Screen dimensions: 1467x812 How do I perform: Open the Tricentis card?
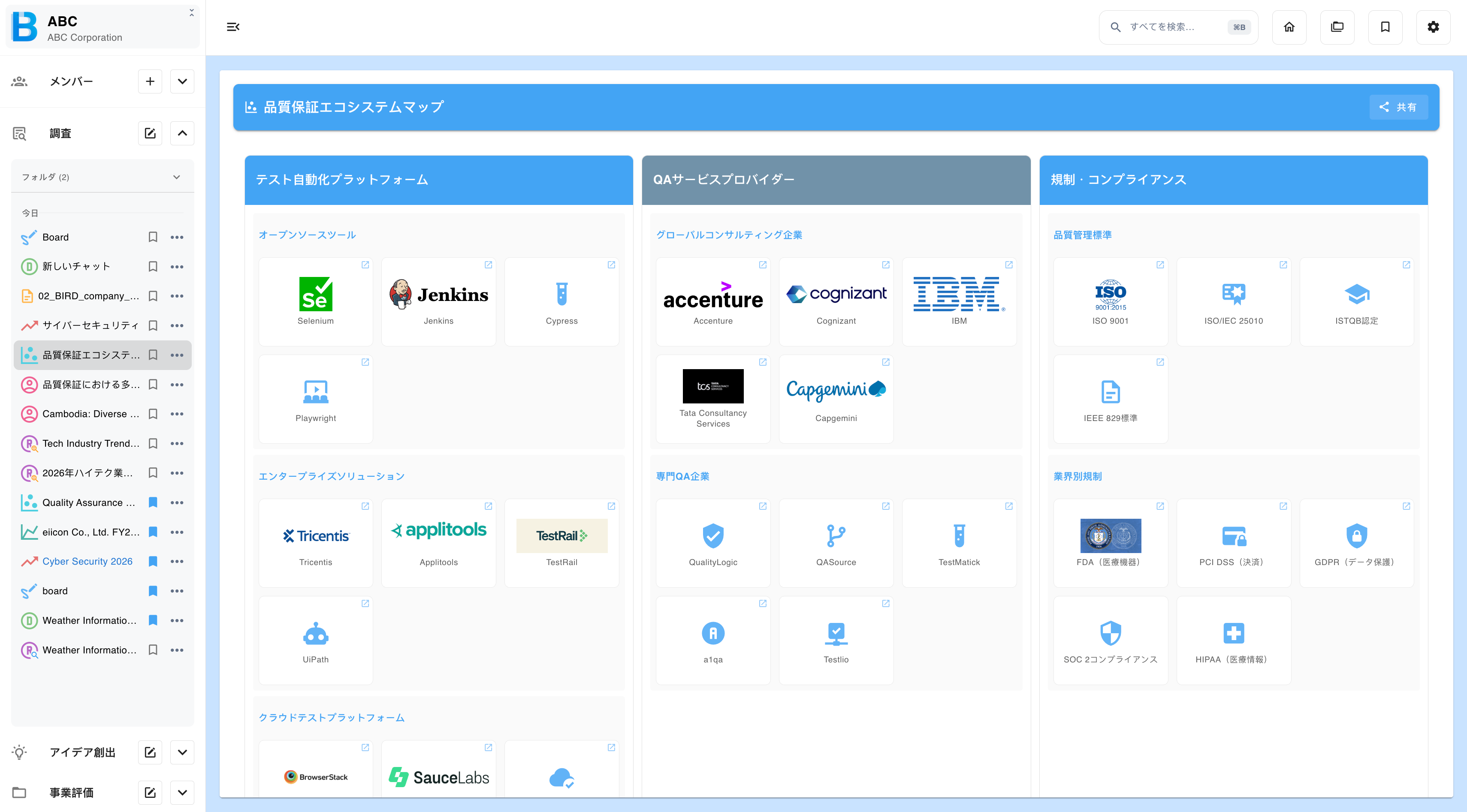click(x=316, y=543)
